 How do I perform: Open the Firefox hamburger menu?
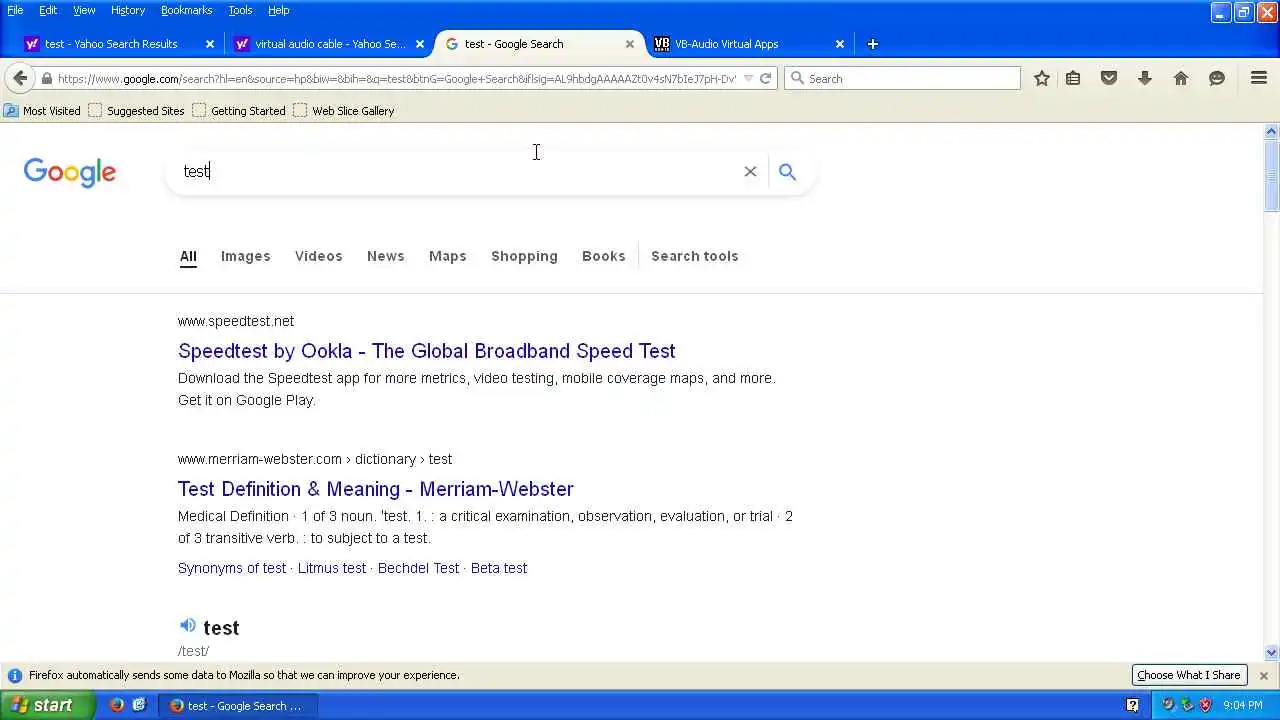coord(1259,78)
